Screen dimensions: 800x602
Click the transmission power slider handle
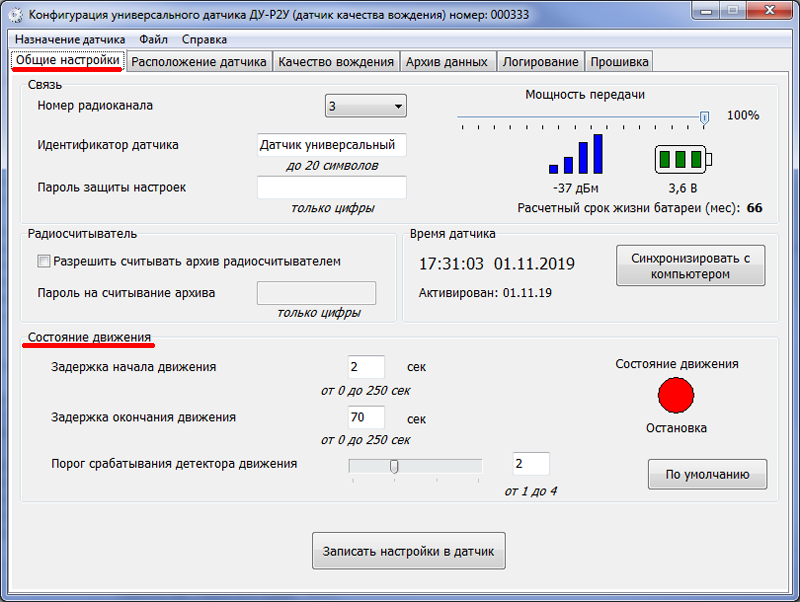(704, 118)
